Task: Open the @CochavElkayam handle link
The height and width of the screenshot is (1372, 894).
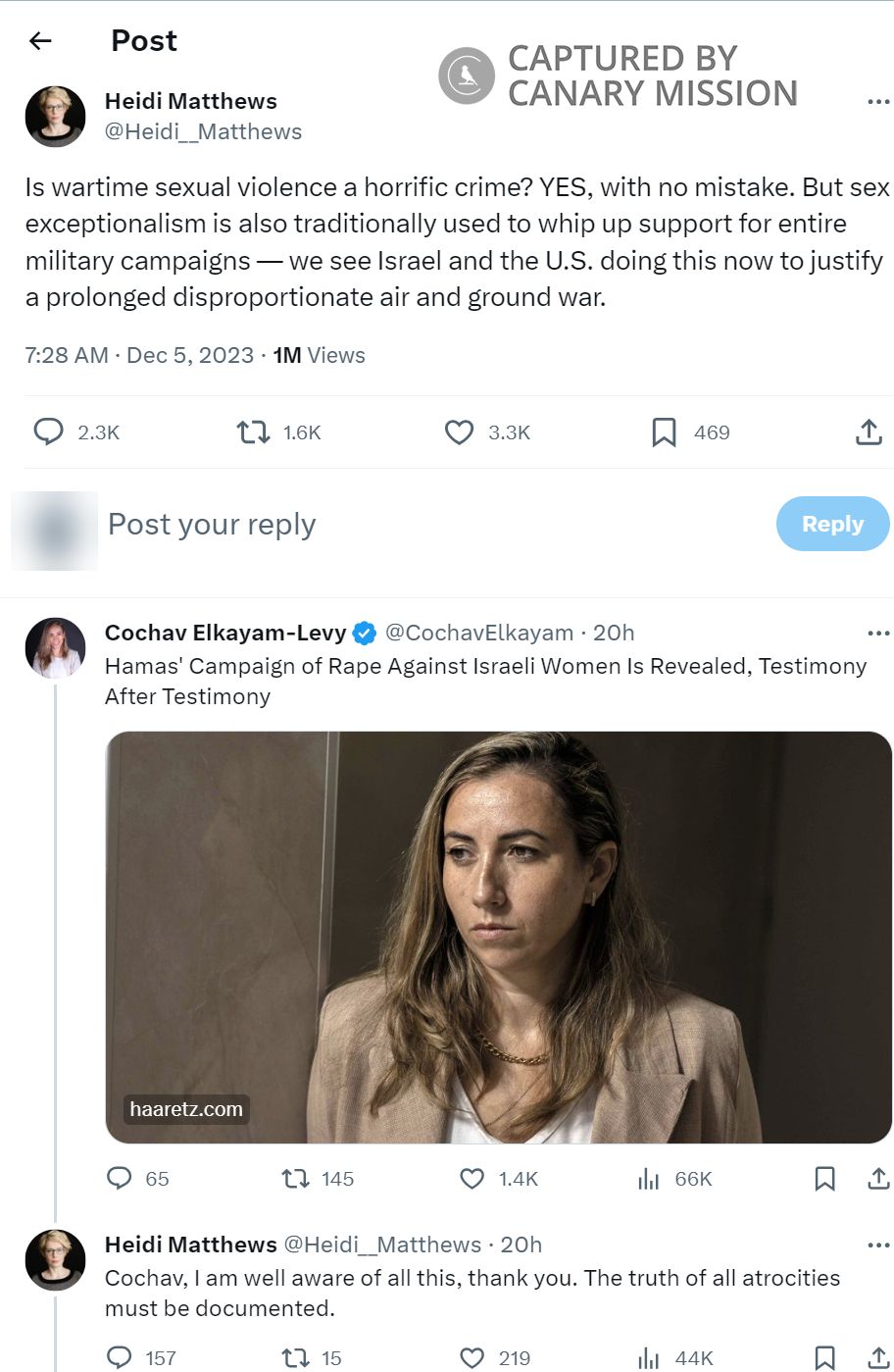Action: point(479,634)
